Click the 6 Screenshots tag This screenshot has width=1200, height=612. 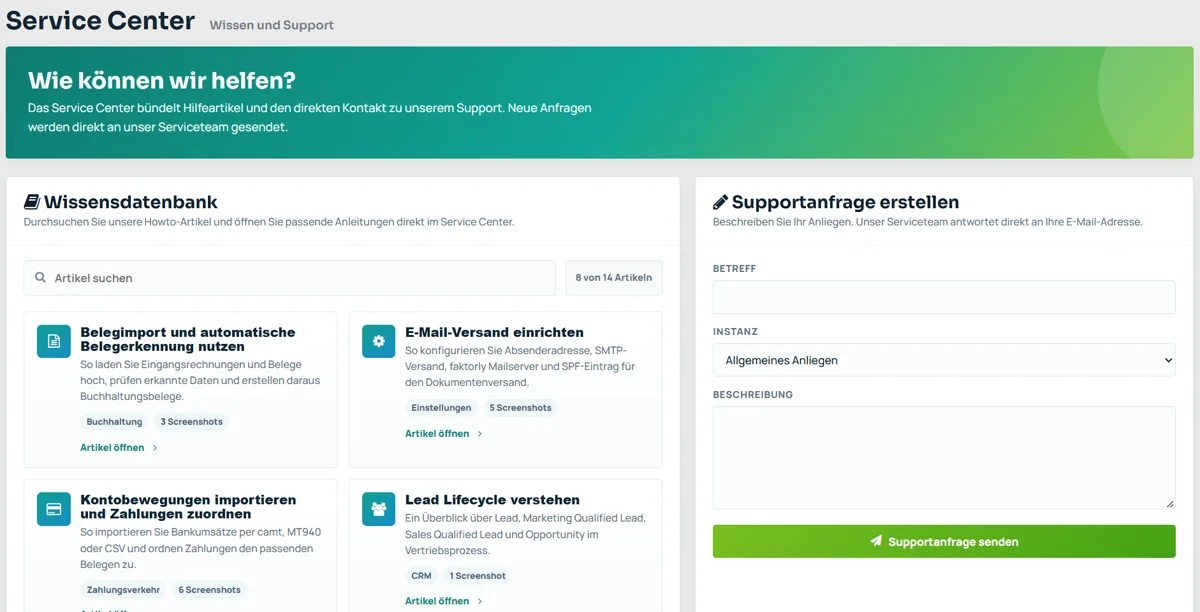pos(210,590)
